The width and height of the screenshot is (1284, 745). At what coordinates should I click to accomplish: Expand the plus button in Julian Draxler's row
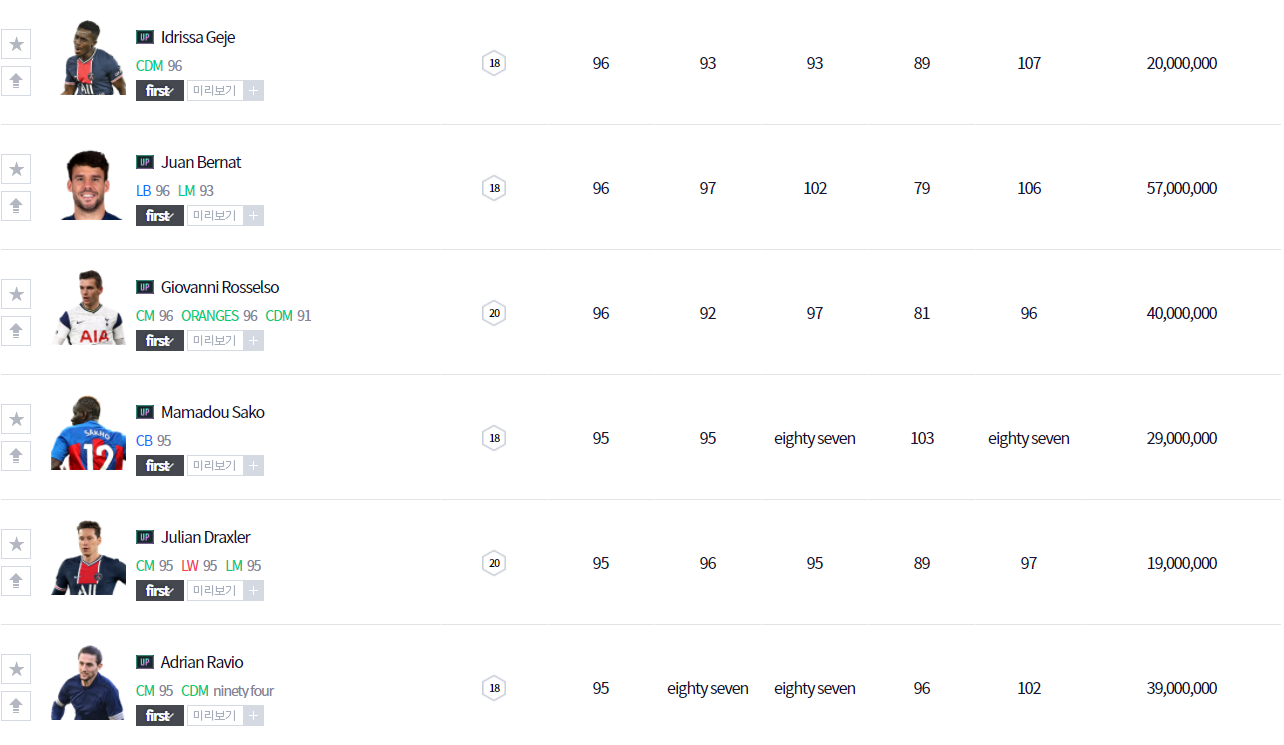pyautogui.click(x=254, y=591)
